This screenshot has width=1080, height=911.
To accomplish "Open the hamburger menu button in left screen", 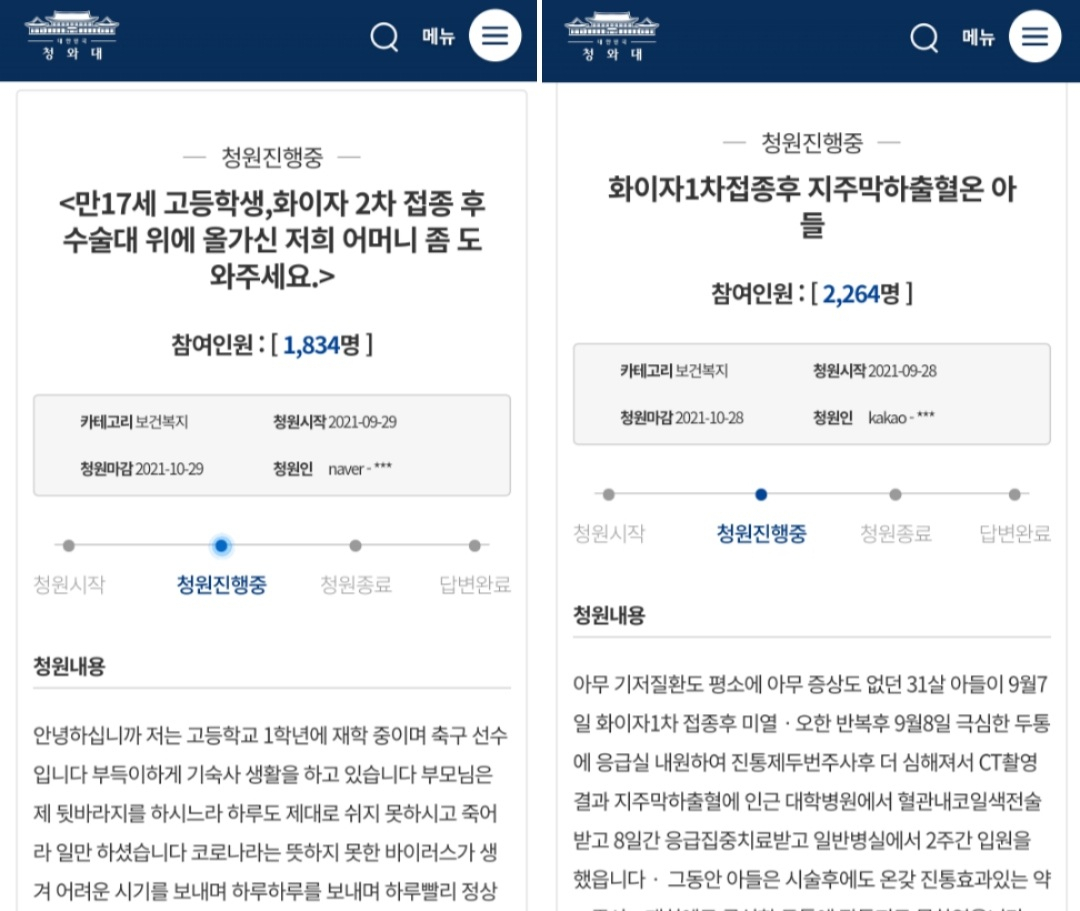I will (495, 35).
